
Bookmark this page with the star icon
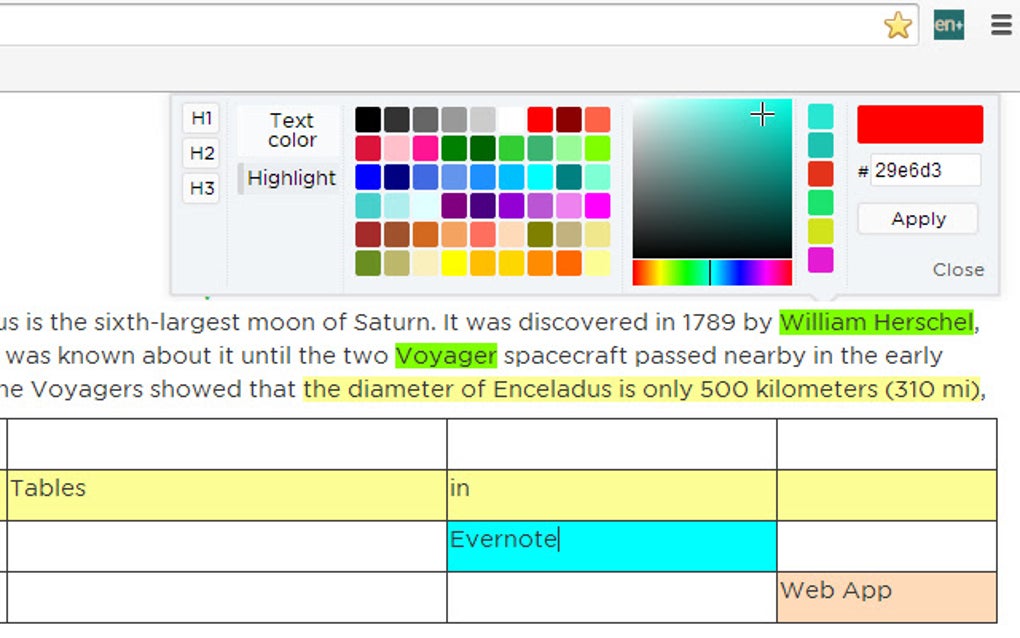pos(898,25)
